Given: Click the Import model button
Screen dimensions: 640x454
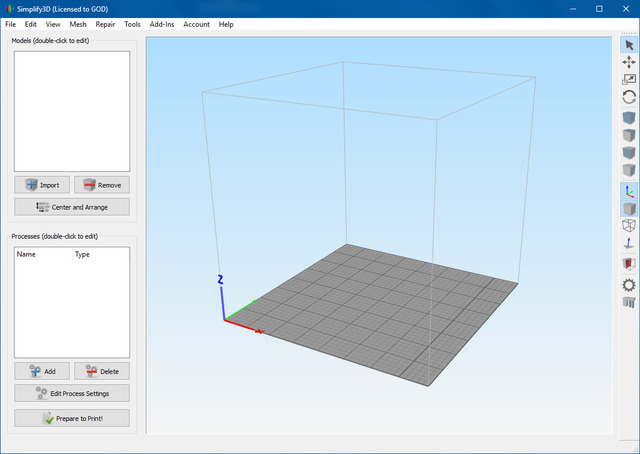Looking at the screenshot, I should pyautogui.click(x=42, y=185).
